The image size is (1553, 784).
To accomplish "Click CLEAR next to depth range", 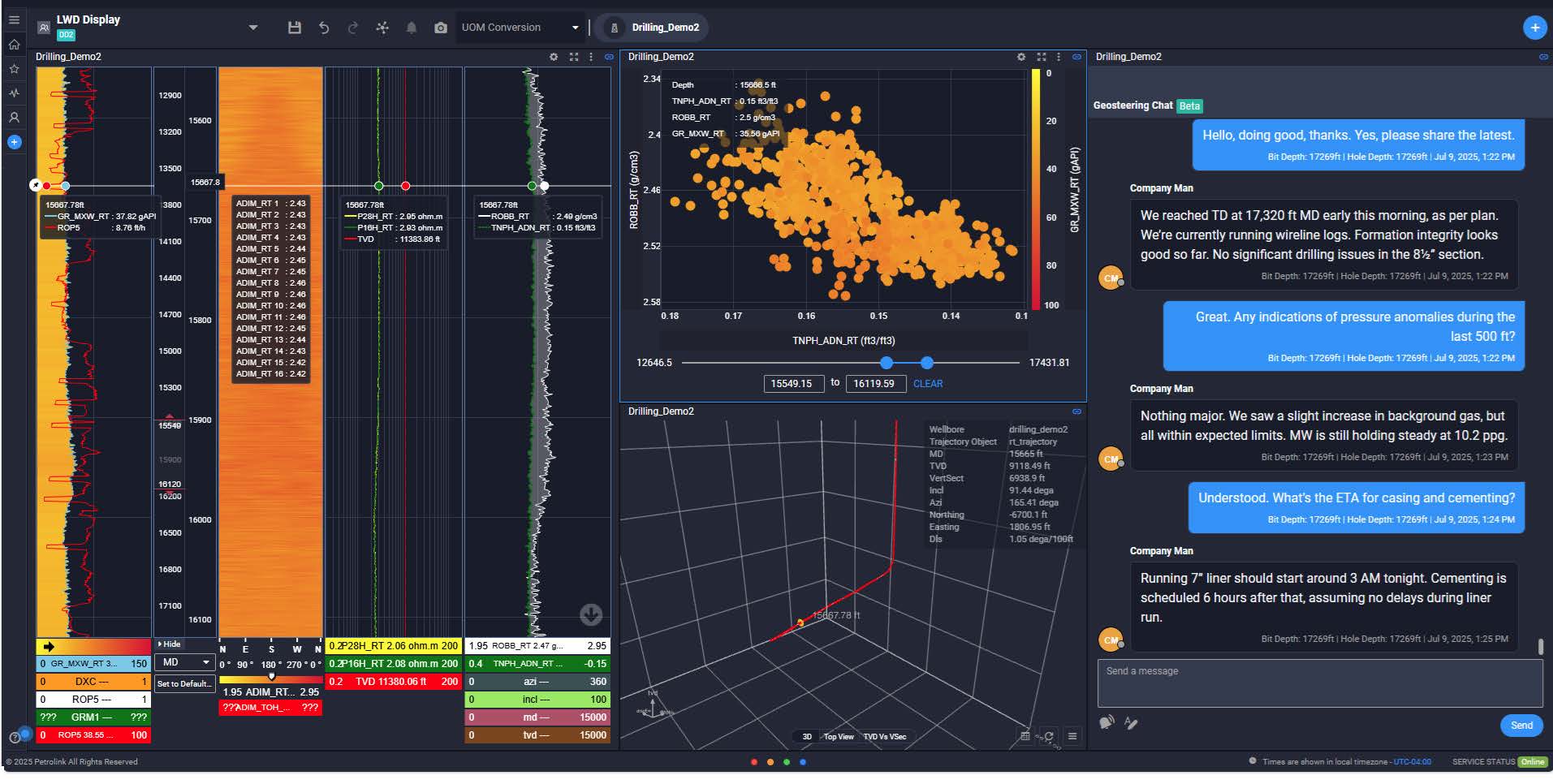I will [x=928, y=384].
